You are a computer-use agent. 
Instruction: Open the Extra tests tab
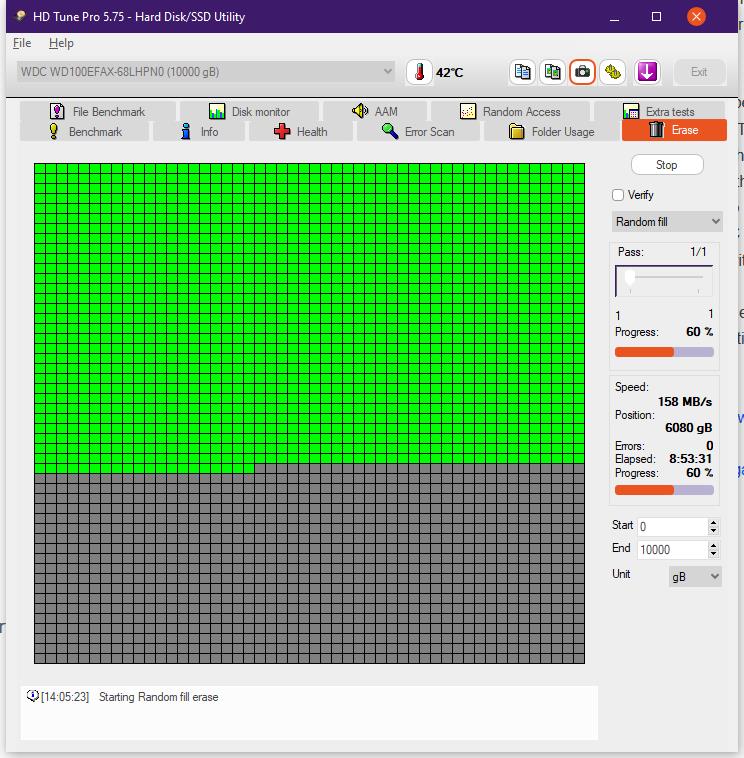659,111
